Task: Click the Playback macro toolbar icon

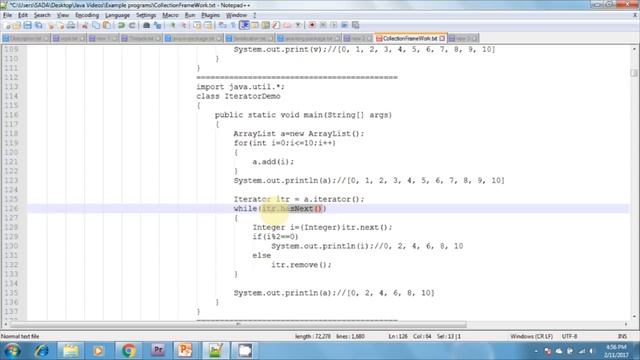Action: click(333, 25)
